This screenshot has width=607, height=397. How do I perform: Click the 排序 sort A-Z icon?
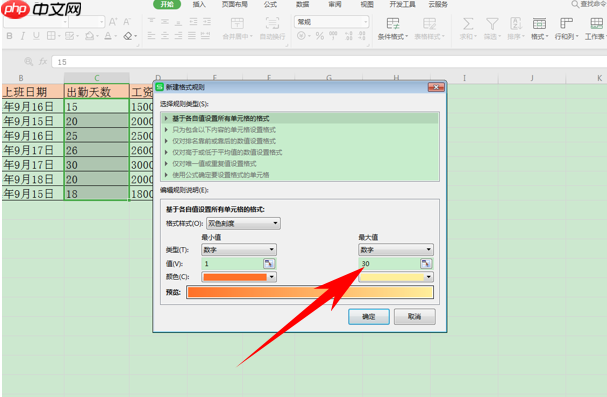(516, 24)
